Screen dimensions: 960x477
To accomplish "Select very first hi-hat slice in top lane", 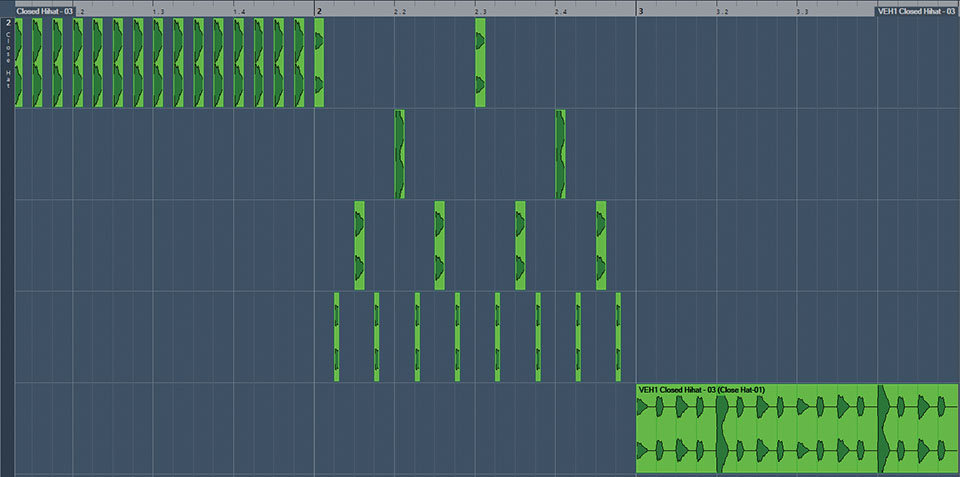I will click(18, 62).
